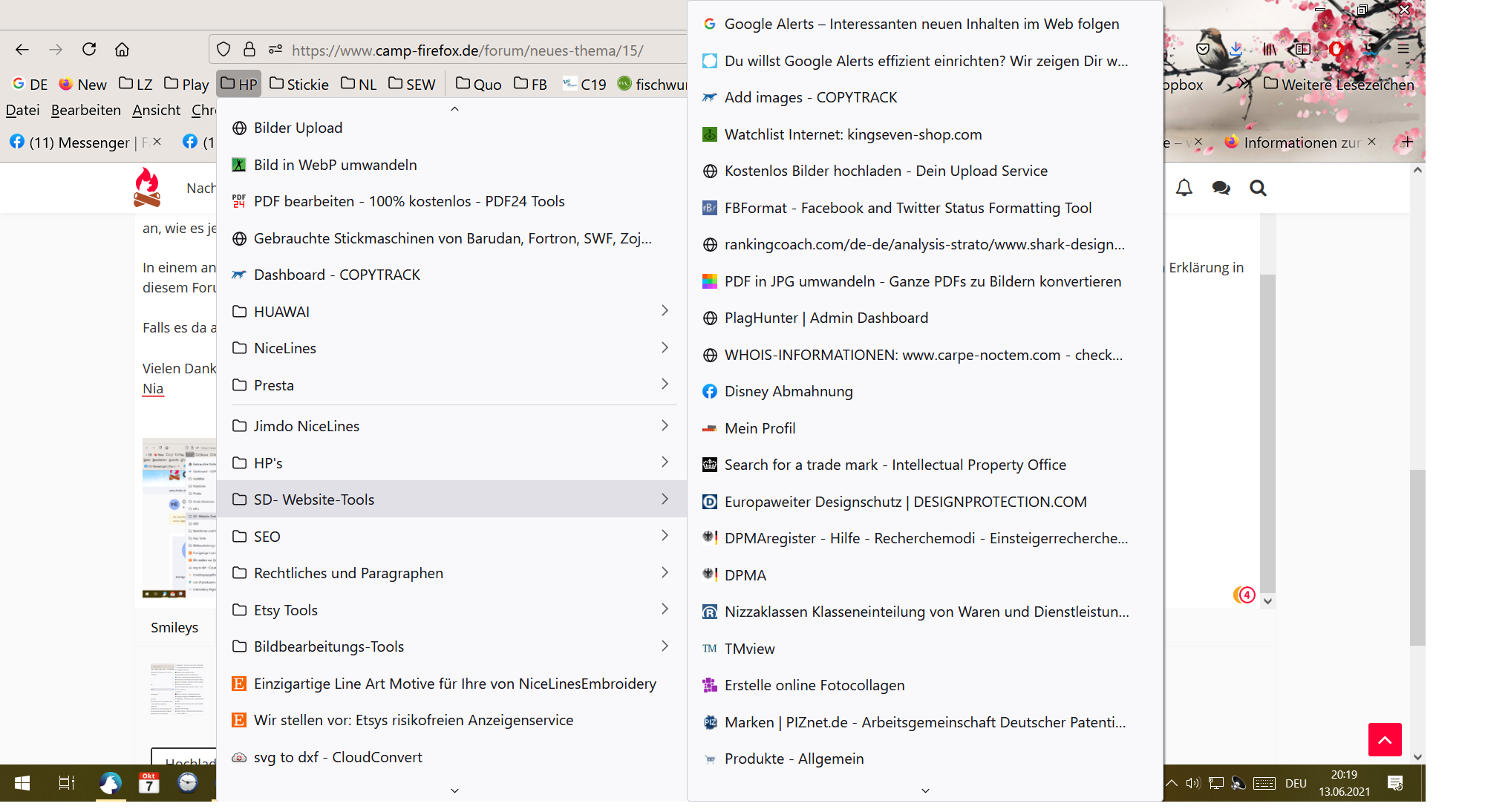This screenshot has width=1485, height=812.
Task: Click the address bar URL field
Action: click(x=467, y=50)
